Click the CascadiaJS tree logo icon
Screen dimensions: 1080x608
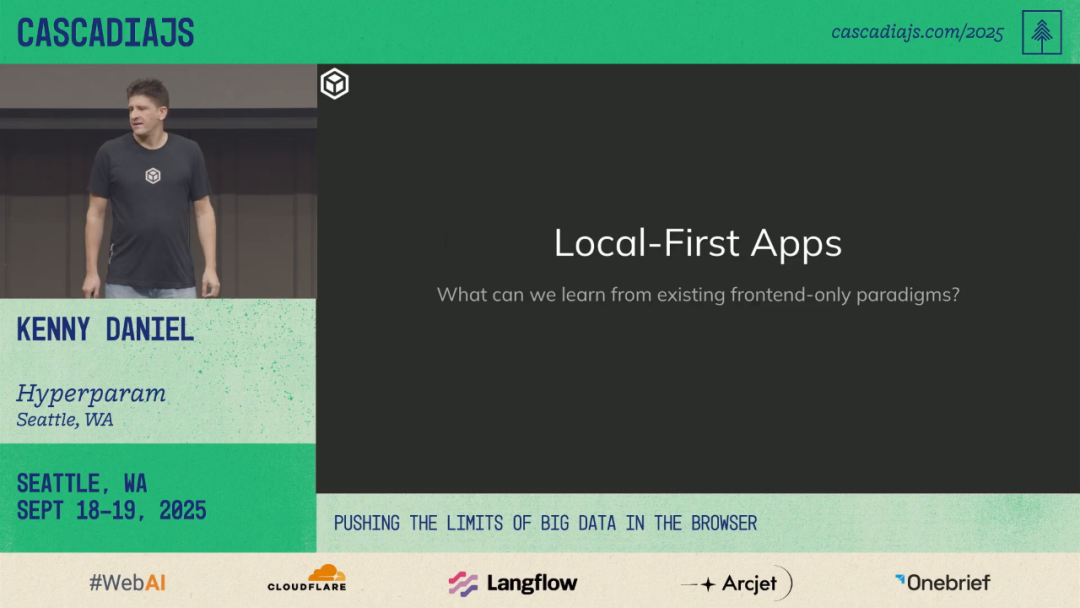click(1041, 32)
